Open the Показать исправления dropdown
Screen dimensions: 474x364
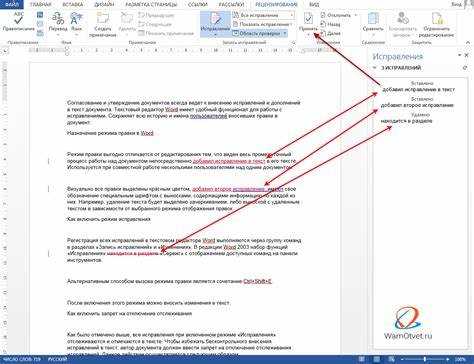click(262, 24)
